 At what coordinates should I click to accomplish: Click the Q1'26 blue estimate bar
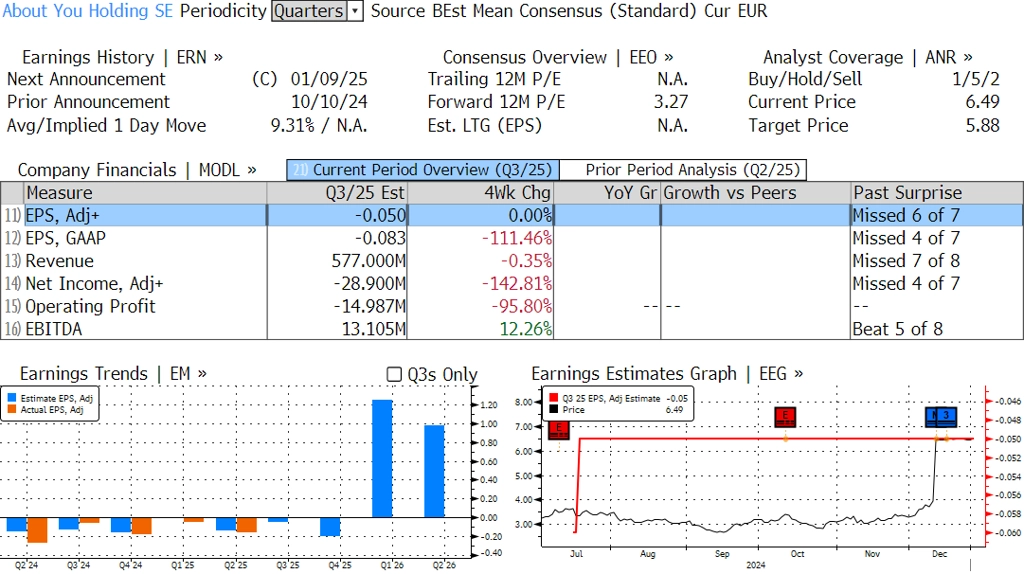pyautogui.click(x=382, y=458)
